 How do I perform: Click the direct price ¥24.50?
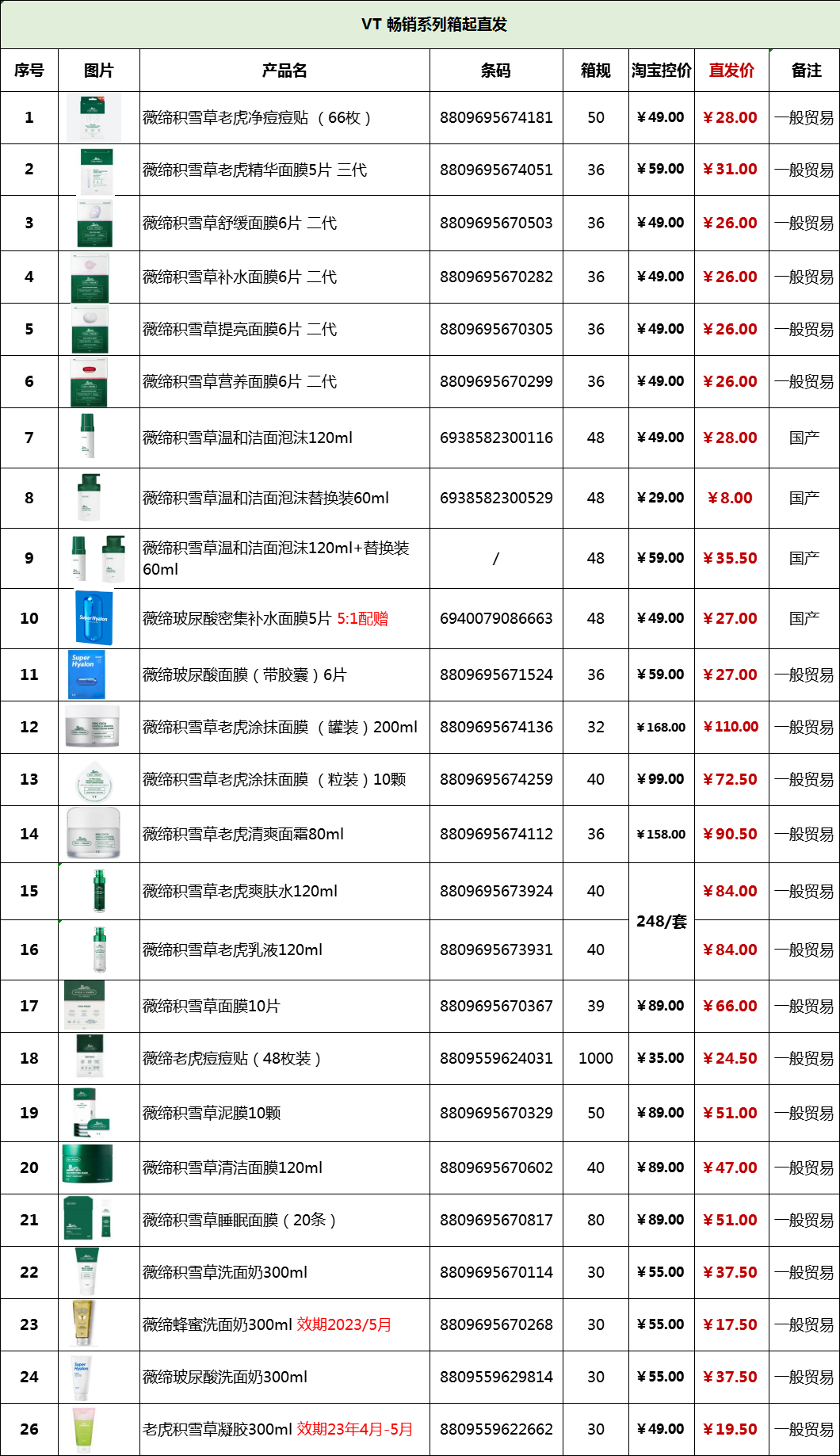(x=731, y=1058)
